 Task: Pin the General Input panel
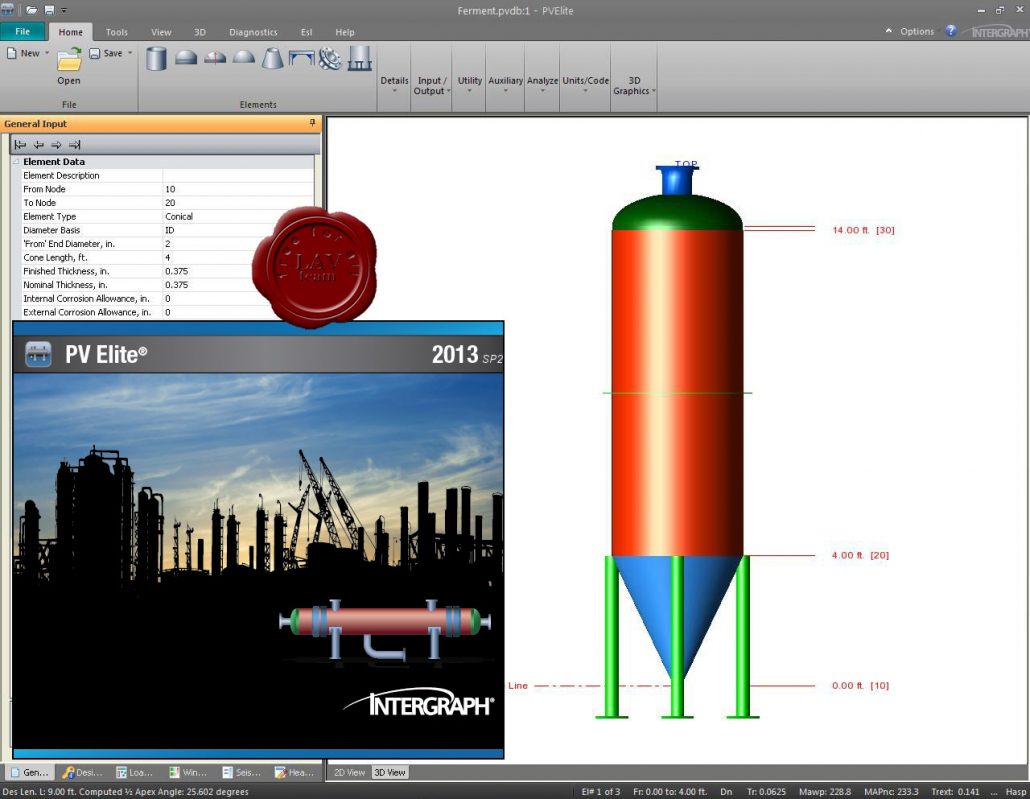tap(312, 124)
